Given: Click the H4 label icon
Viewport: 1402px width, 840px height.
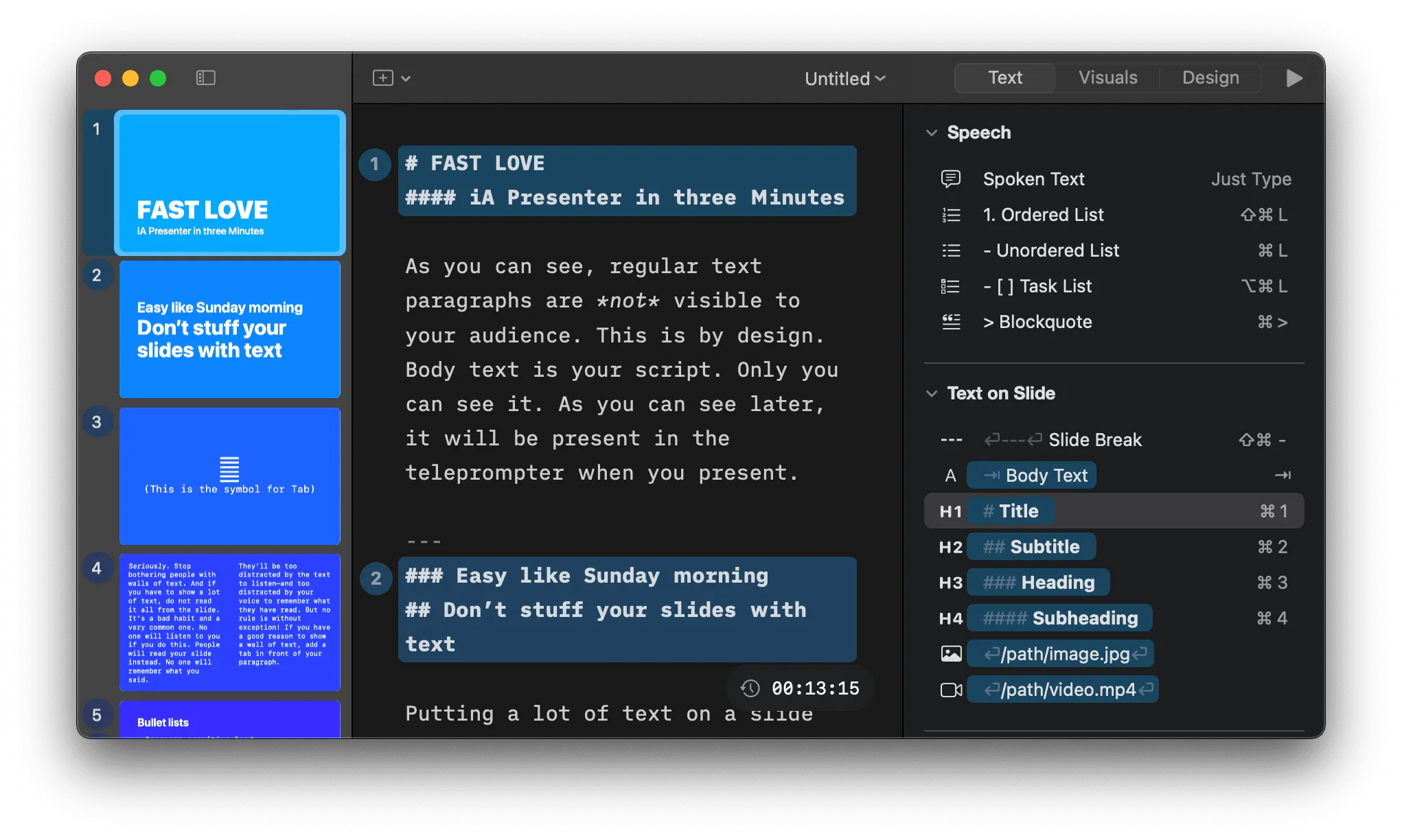Looking at the screenshot, I should click(950, 618).
